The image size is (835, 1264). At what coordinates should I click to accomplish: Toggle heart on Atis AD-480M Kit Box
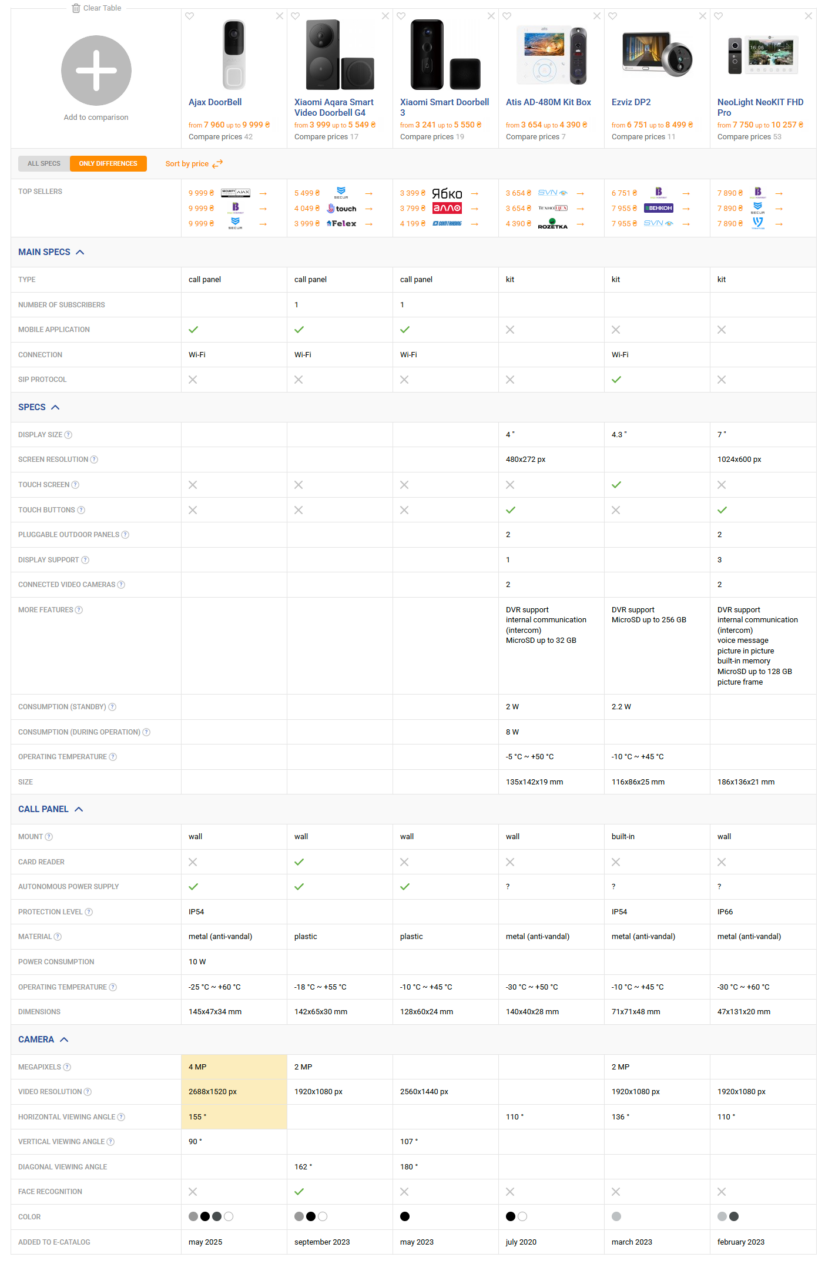[507, 16]
